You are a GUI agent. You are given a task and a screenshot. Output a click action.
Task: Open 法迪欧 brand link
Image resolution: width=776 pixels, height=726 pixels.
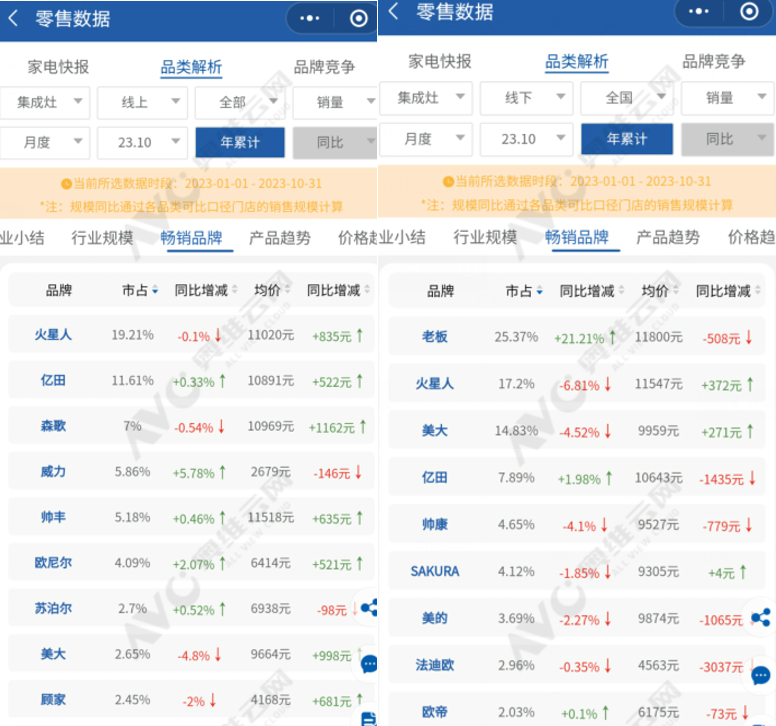pos(435,665)
